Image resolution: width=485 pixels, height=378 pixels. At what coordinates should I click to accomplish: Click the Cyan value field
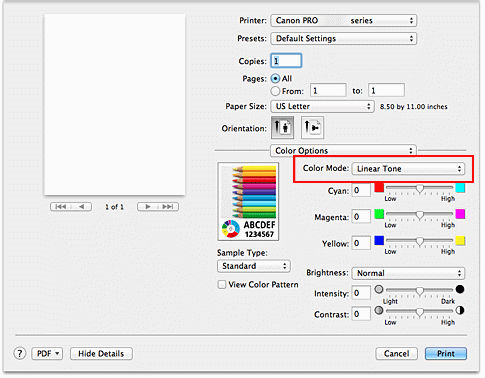coord(361,190)
